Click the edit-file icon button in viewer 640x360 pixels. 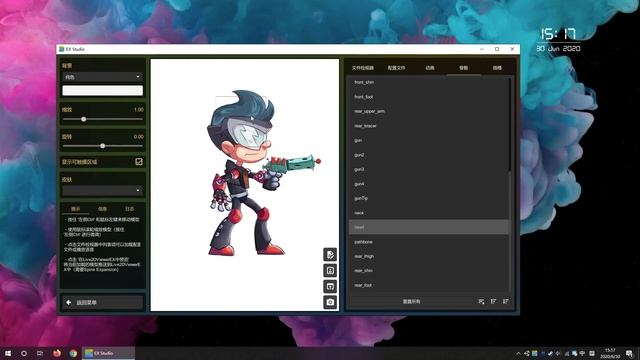coord(330,254)
